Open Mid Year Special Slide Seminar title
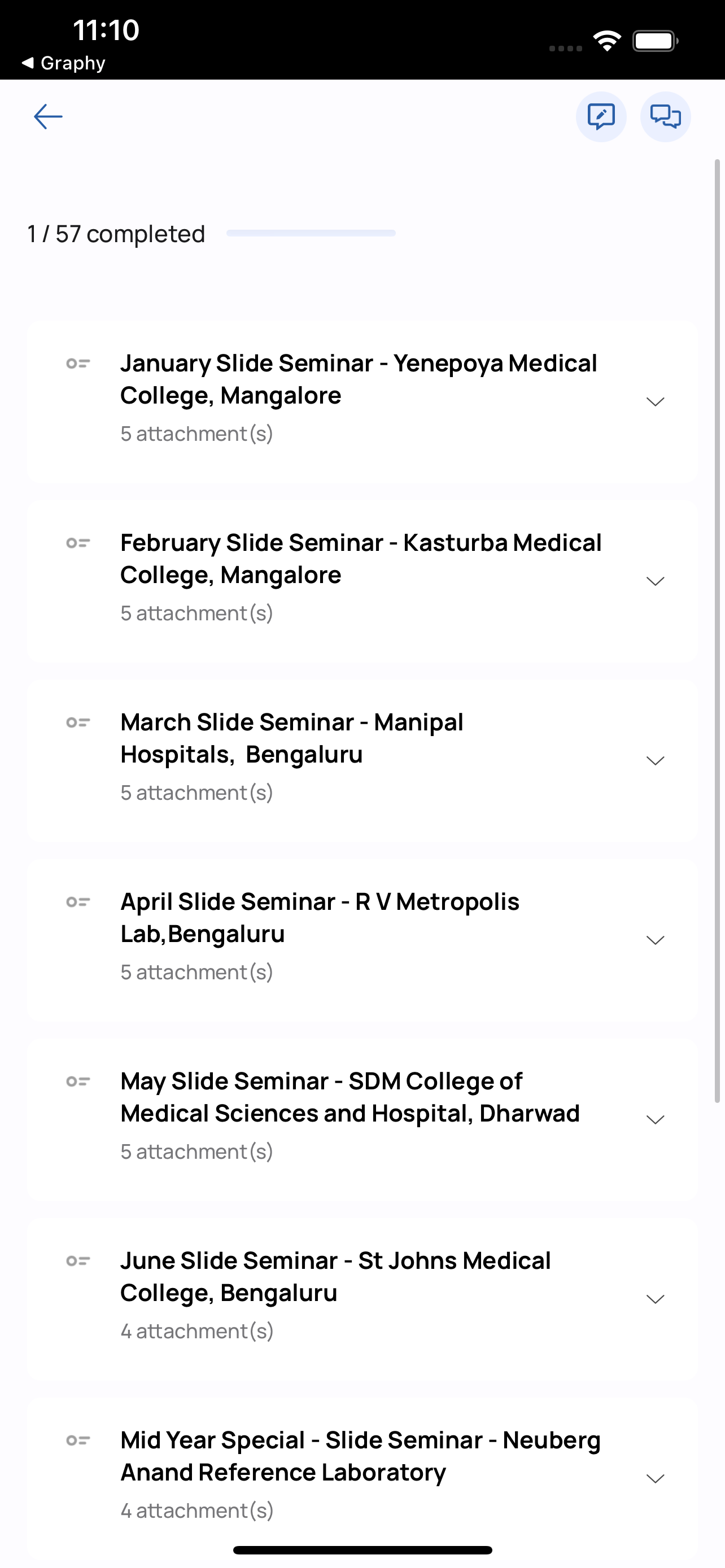 pos(360,1457)
